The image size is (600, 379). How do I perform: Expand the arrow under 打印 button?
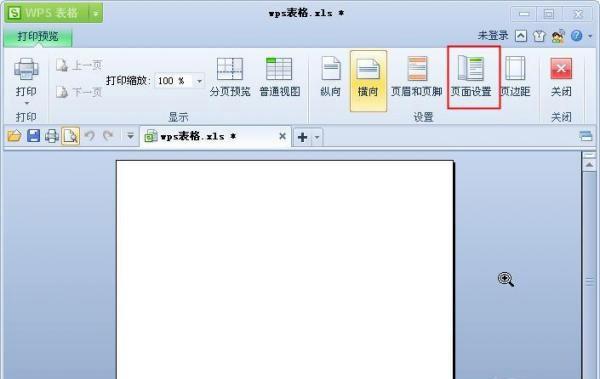pos(26,103)
